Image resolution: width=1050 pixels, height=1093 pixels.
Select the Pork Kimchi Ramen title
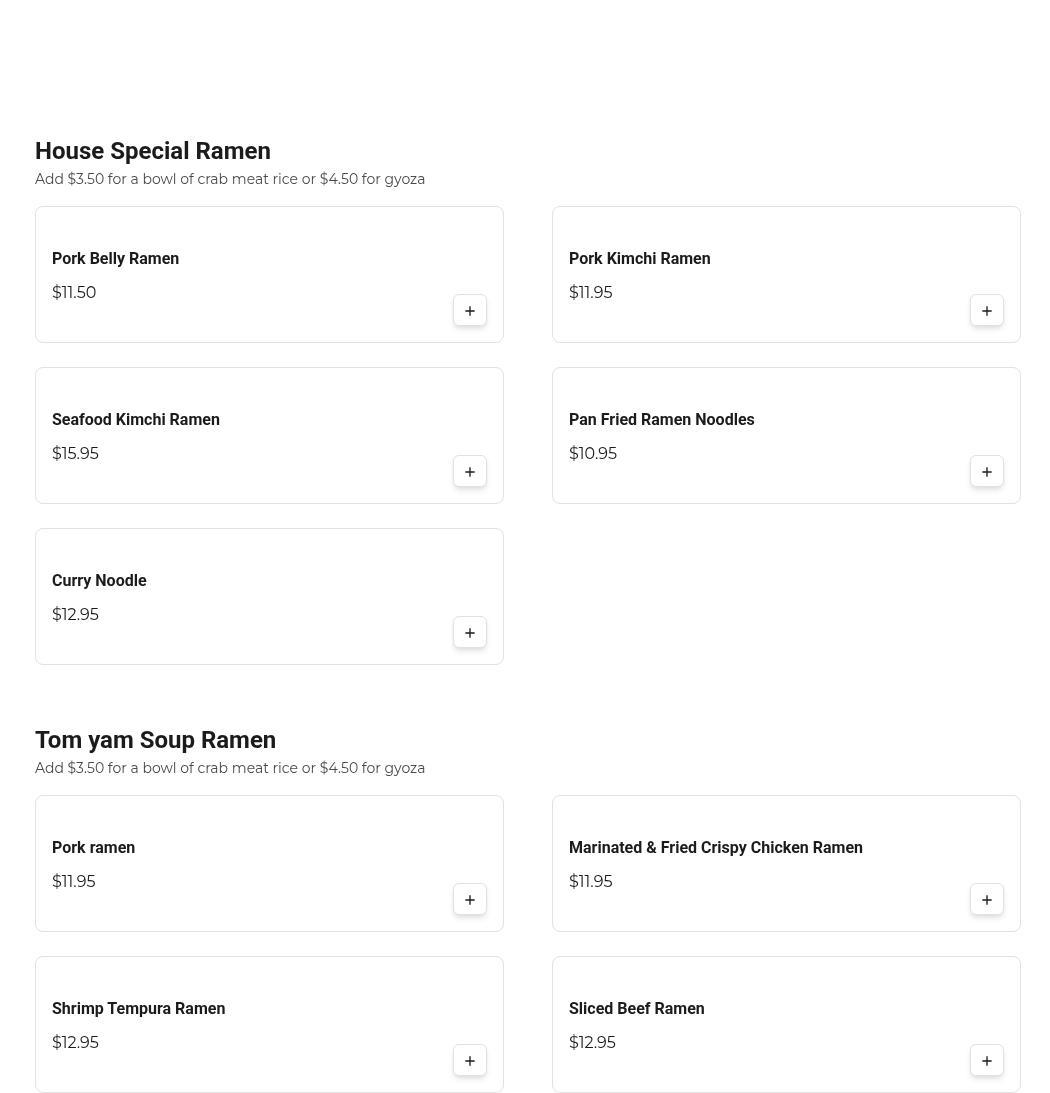(639, 259)
